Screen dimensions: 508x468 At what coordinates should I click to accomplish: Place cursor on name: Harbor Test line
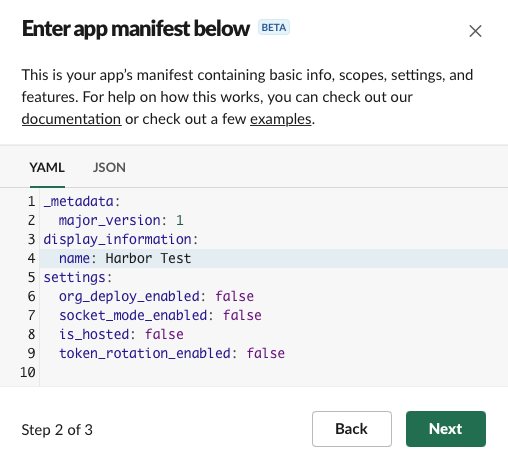click(x=274, y=258)
